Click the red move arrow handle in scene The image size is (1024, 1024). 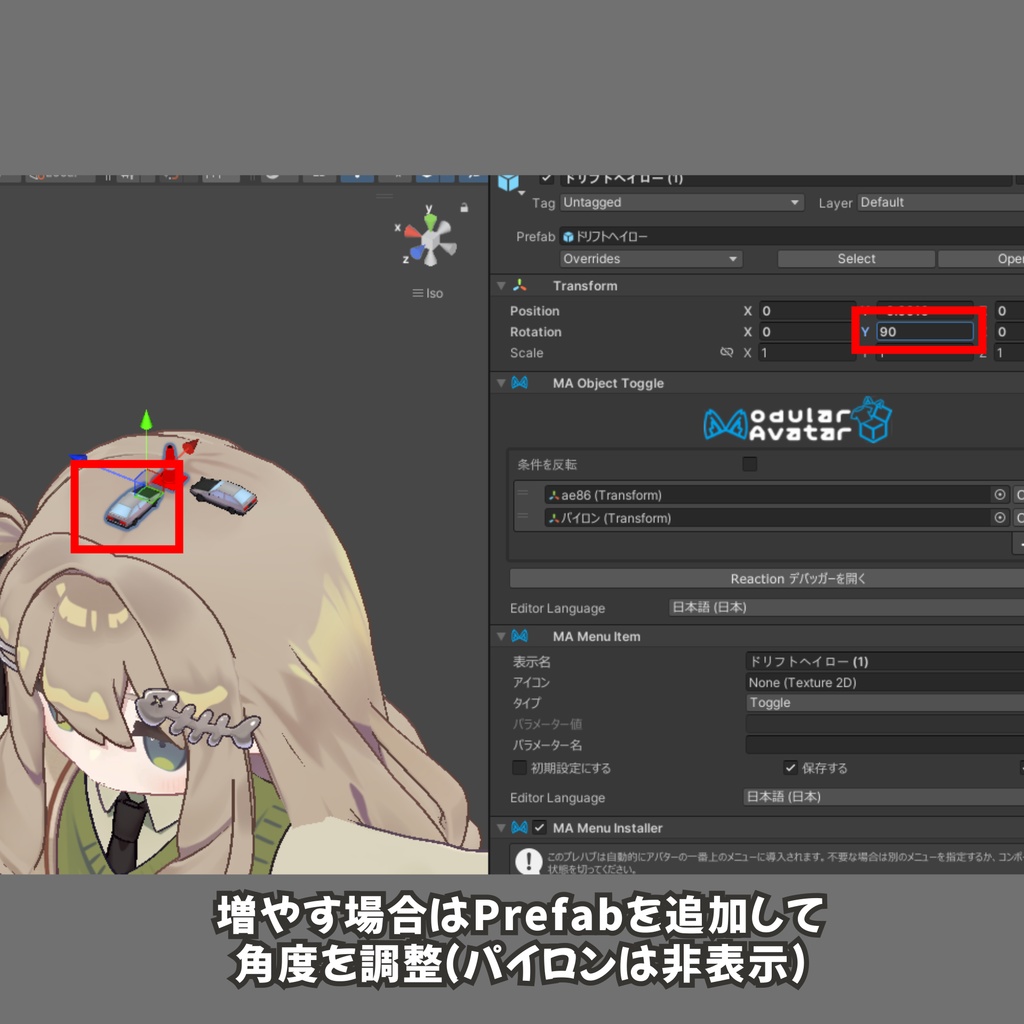(x=189, y=447)
